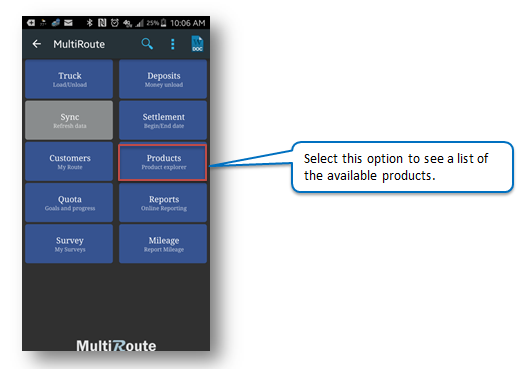Open the Deposits Money unload tile
The width and height of the screenshot is (519, 369).
(x=163, y=79)
